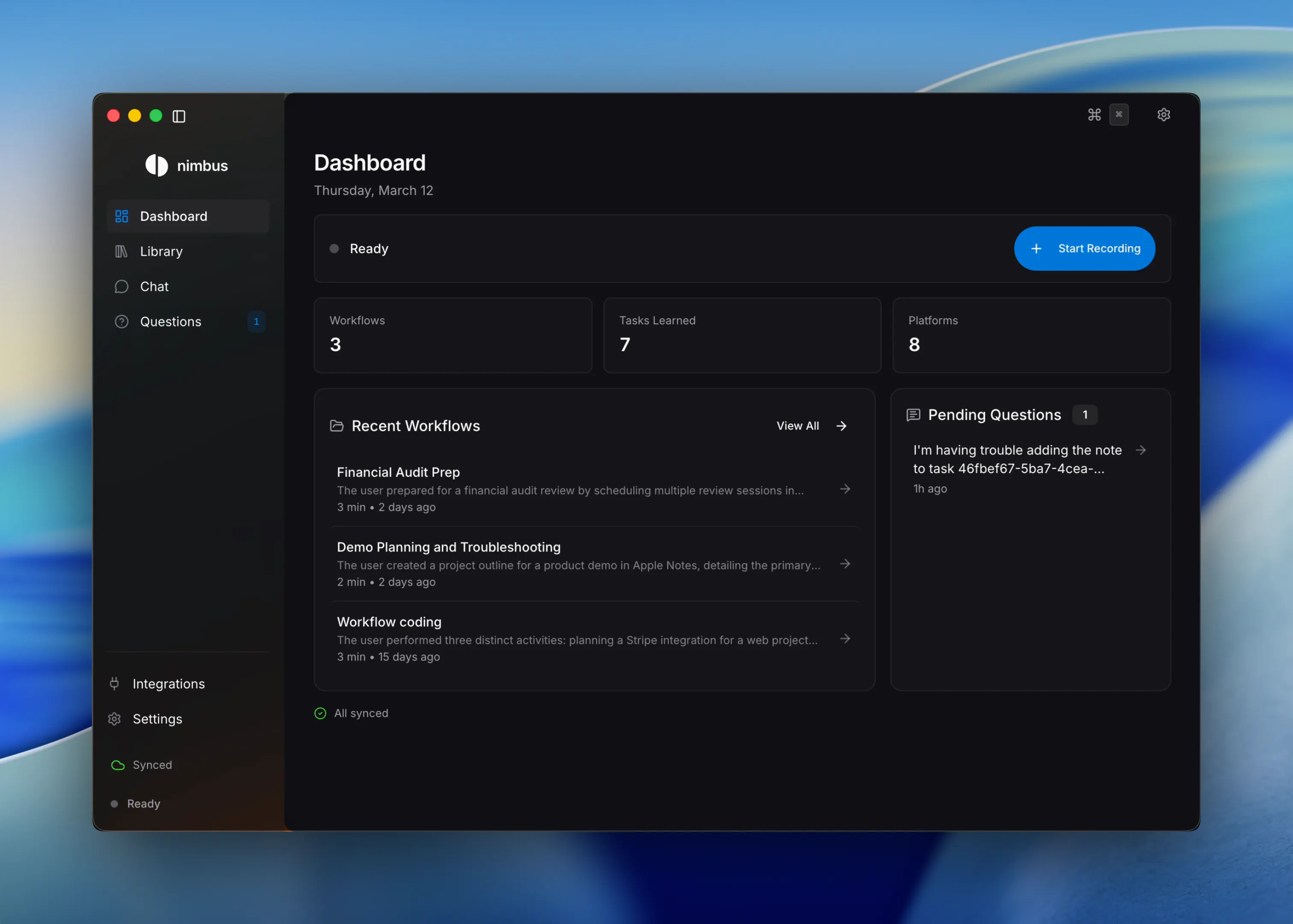Viewport: 1293px width, 924px height.
Task: Click the message icon beside Pending Questions
Action: [x=914, y=415]
